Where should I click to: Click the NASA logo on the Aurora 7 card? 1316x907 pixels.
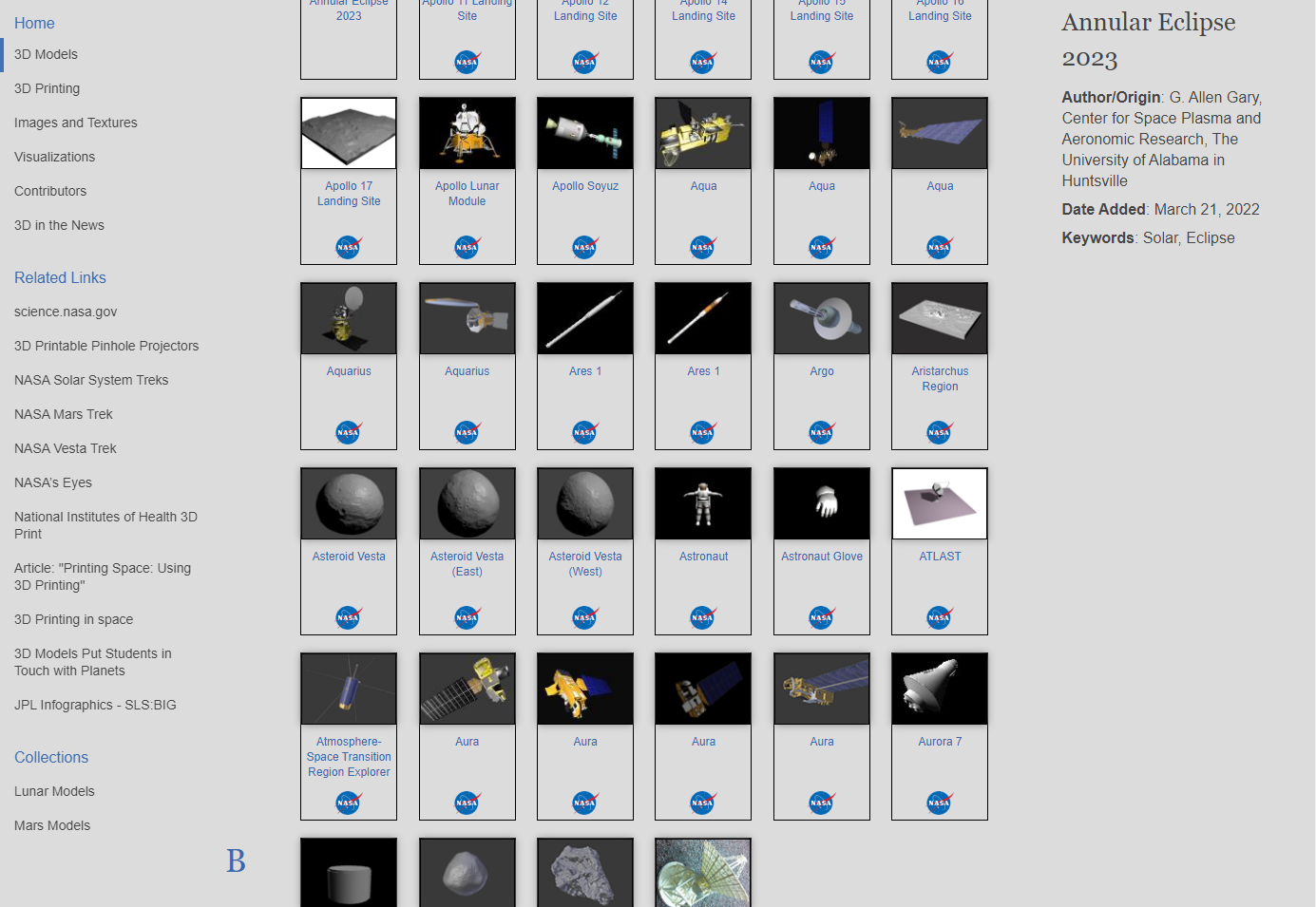pos(939,802)
